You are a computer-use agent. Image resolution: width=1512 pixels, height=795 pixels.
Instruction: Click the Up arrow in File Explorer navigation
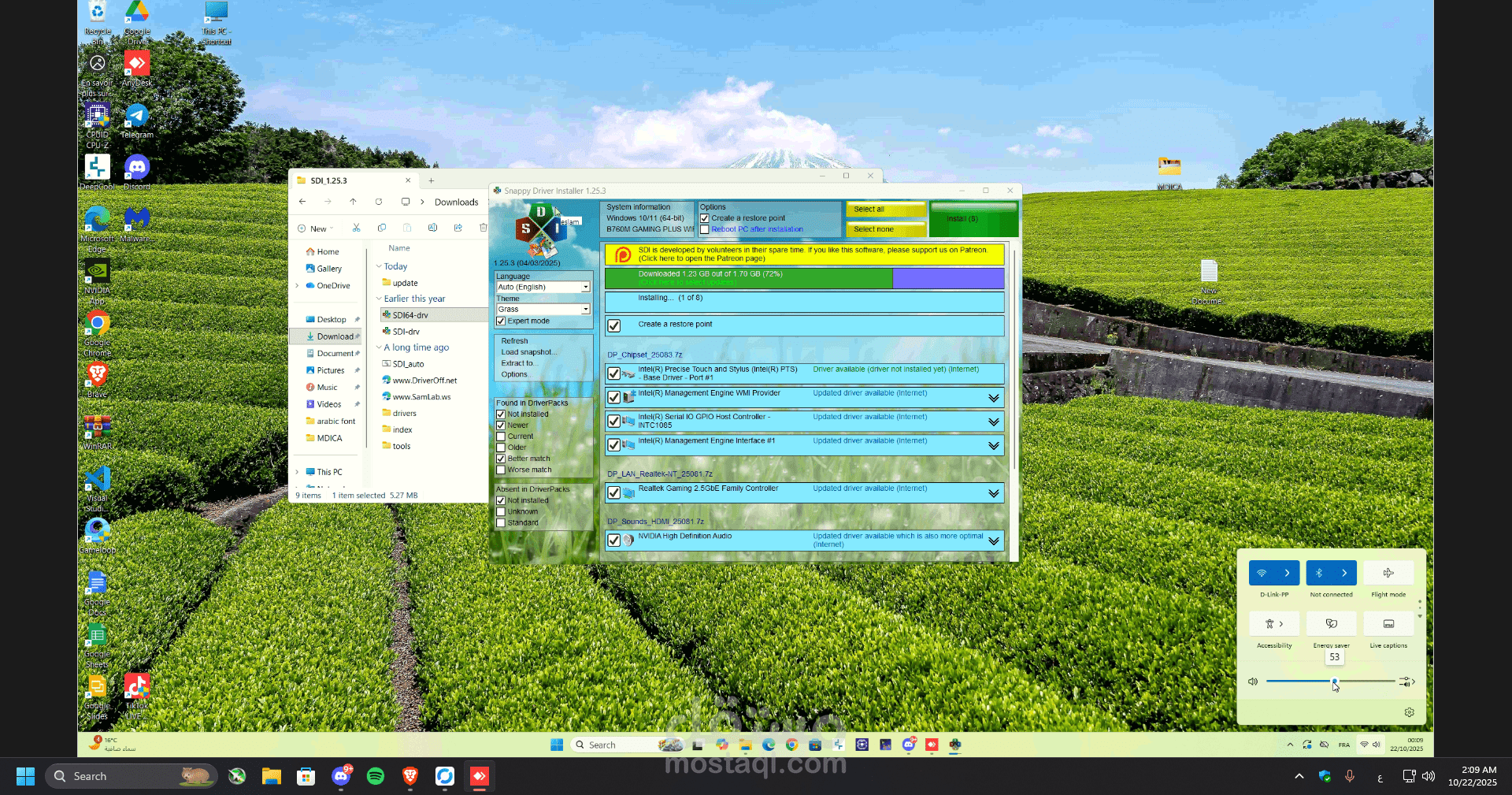coord(353,202)
